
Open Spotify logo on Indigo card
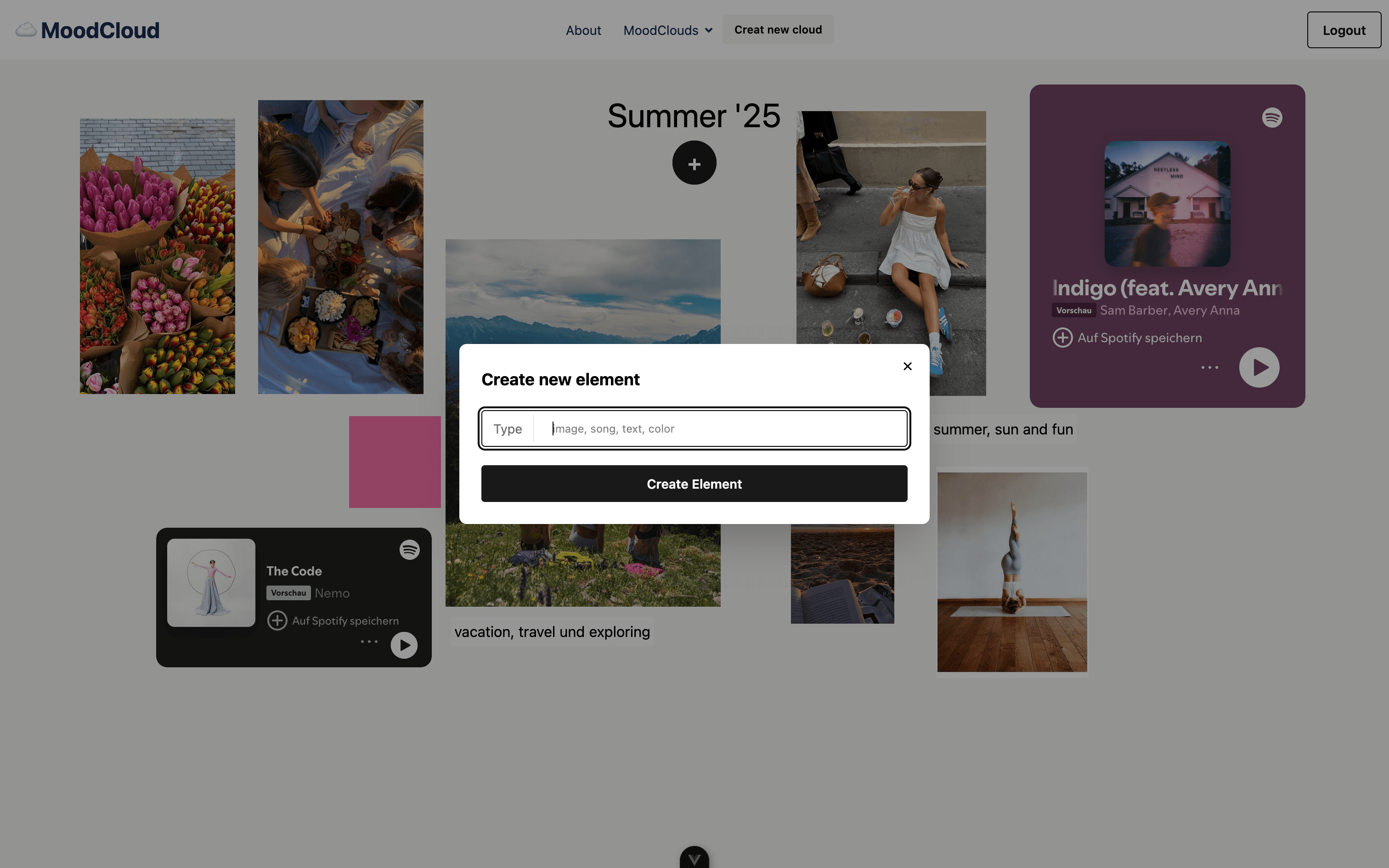coord(1272,118)
